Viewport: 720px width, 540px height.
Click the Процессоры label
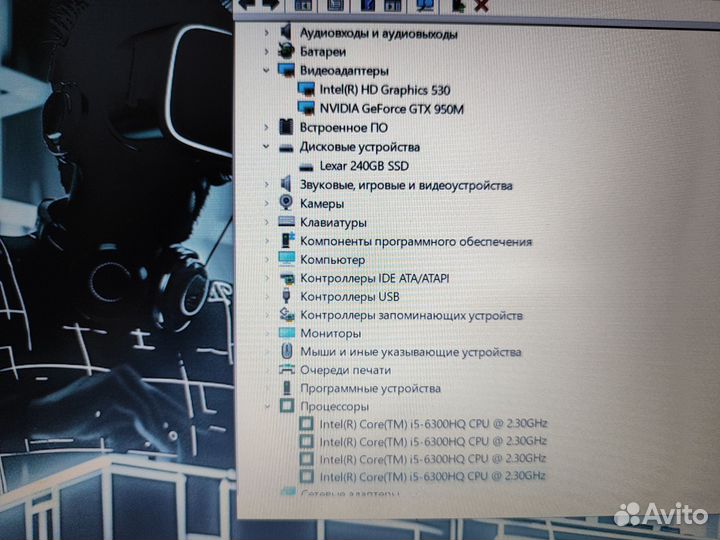click(x=335, y=406)
